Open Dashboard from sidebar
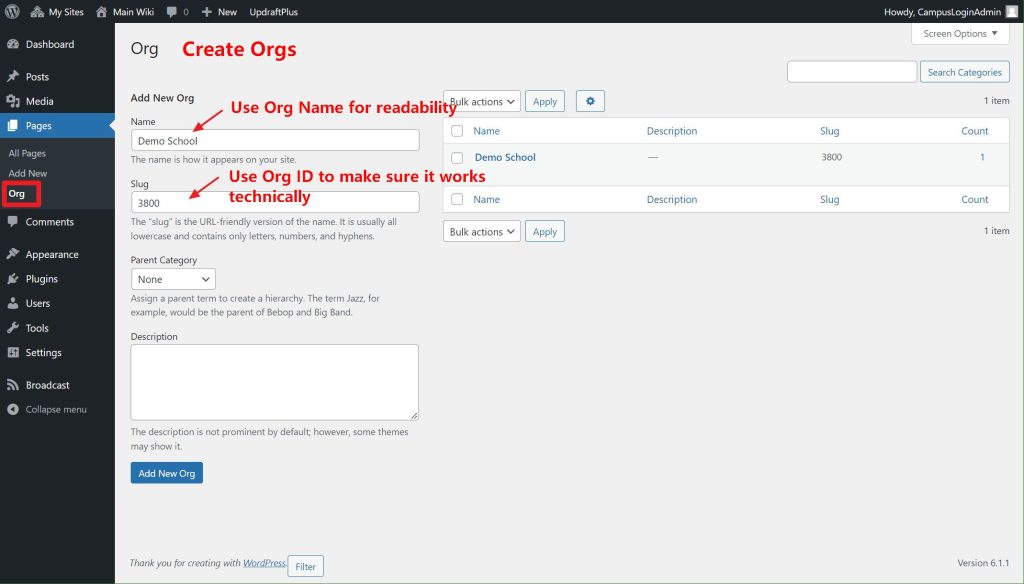The width and height of the screenshot is (1024, 584). [x=49, y=45]
